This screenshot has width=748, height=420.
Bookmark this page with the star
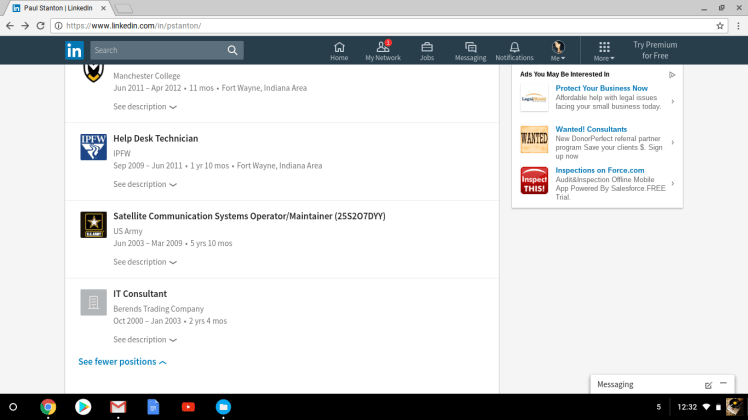(x=720, y=26)
